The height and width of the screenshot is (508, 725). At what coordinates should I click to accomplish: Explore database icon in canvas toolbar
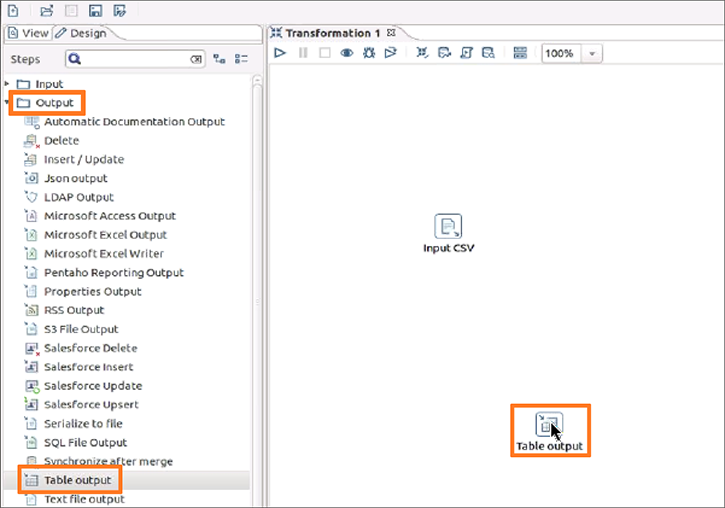[x=488, y=53]
